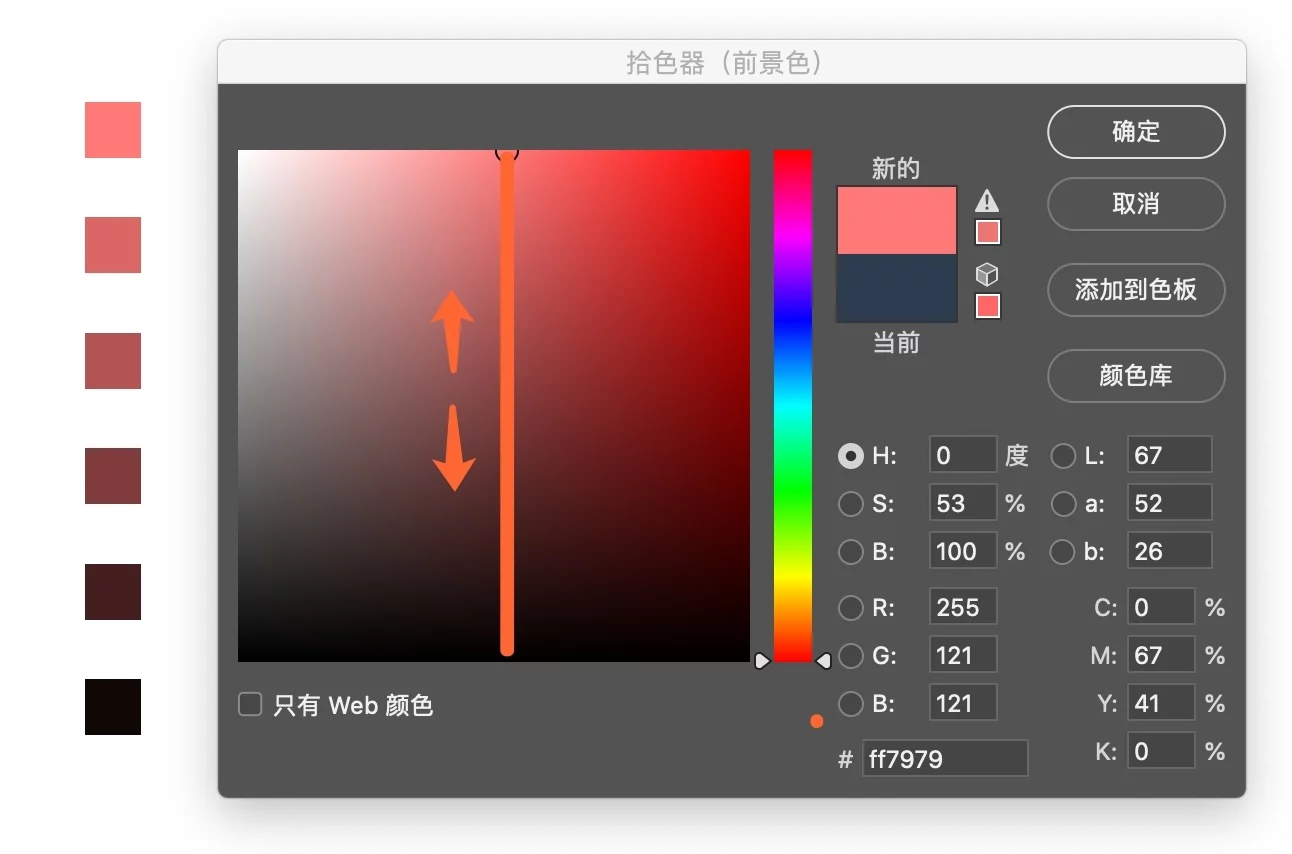Screen dimensions: 1292x854
Task: Select the R red radio button
Action: pyautogui.click(x=850, y=608)
